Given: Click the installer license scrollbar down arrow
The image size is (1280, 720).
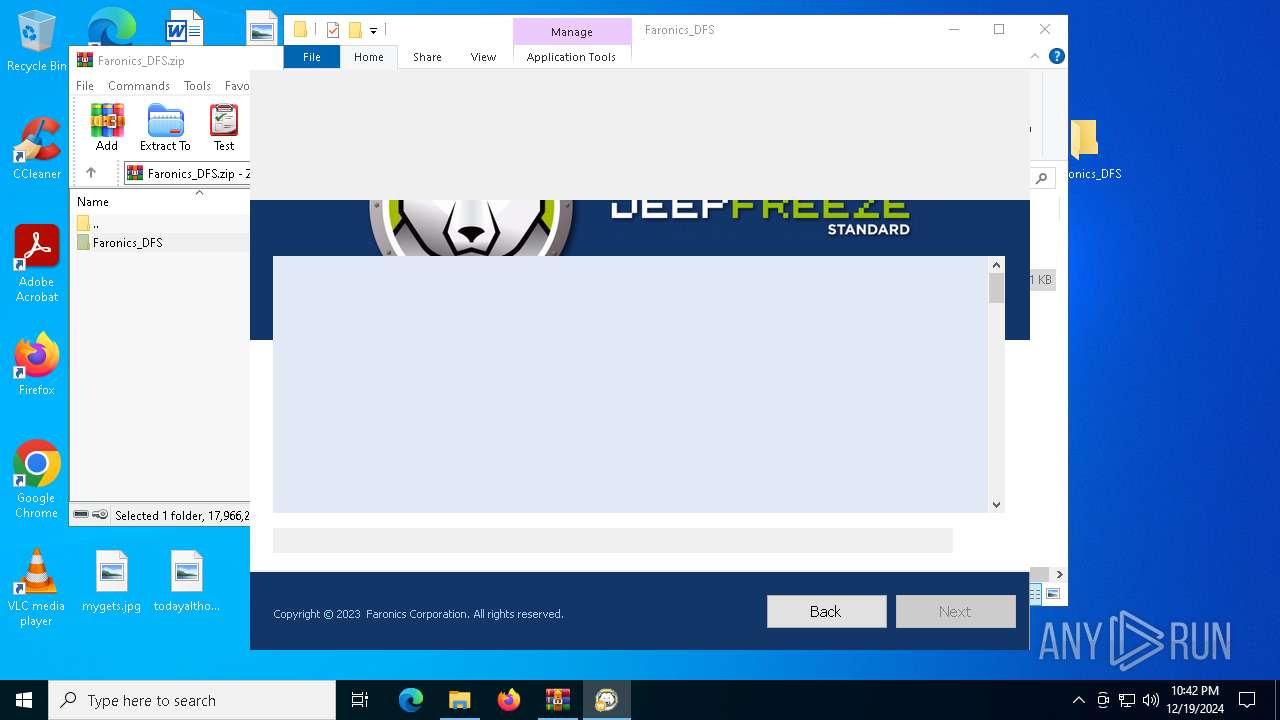Looking at the screenshot, I should (x=996, y=504).
